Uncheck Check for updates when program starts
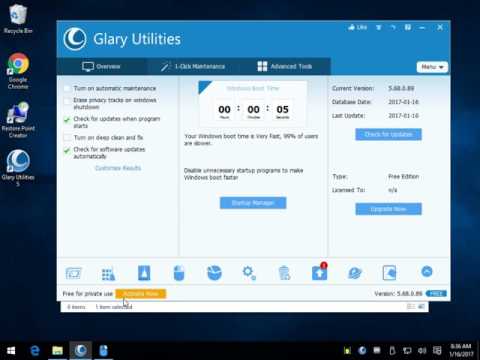 [x=67, y=119]
